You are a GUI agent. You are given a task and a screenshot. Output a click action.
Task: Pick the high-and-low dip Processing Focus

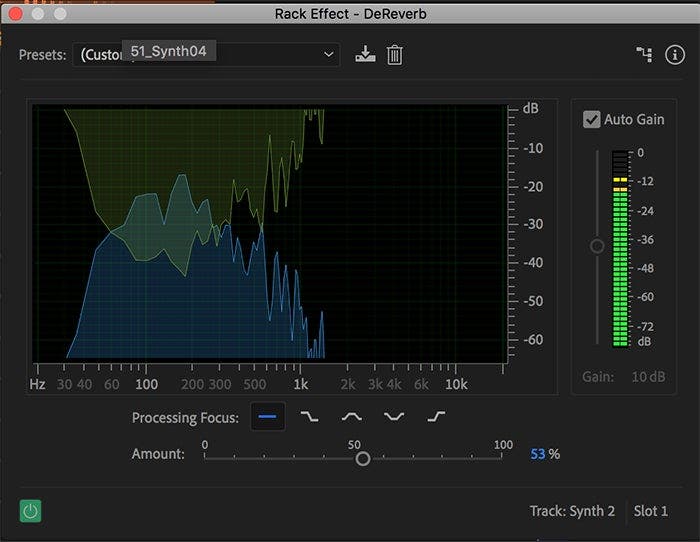click(x=394, y=417)
